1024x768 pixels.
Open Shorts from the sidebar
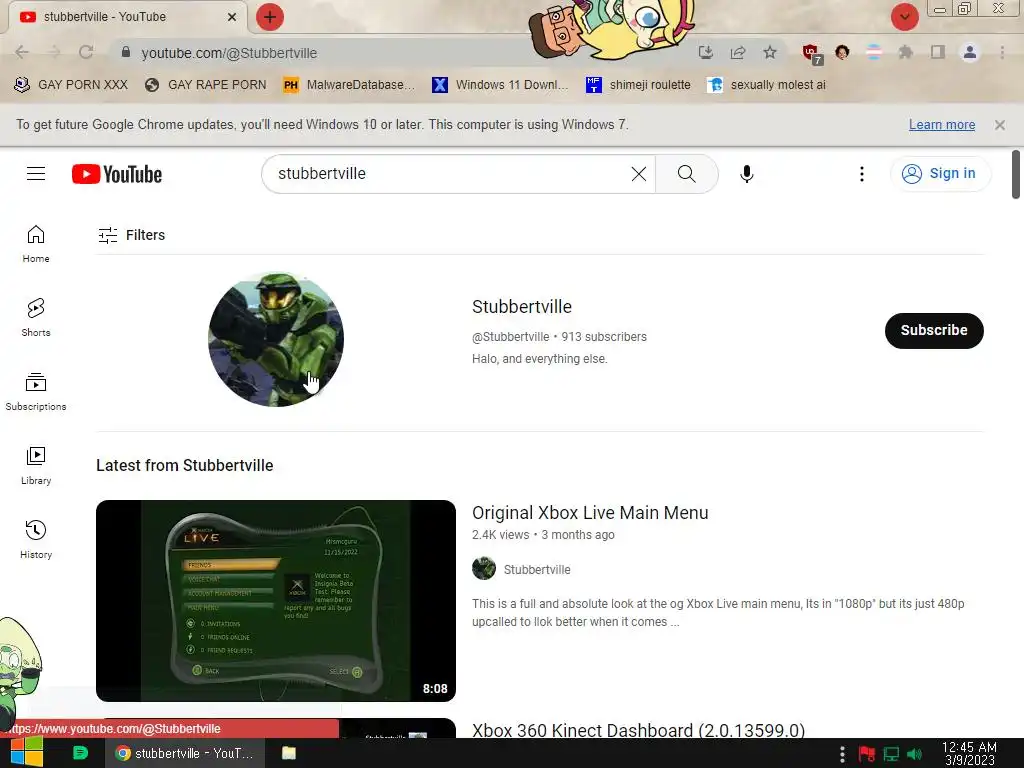pos(36,318)
